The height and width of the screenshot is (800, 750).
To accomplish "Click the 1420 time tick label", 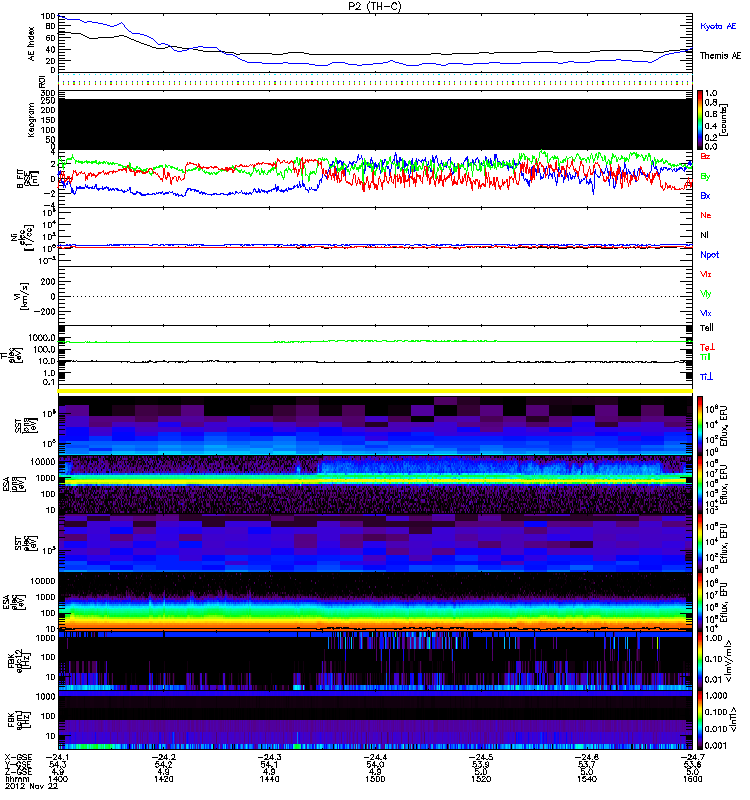I will coord(163,779).
